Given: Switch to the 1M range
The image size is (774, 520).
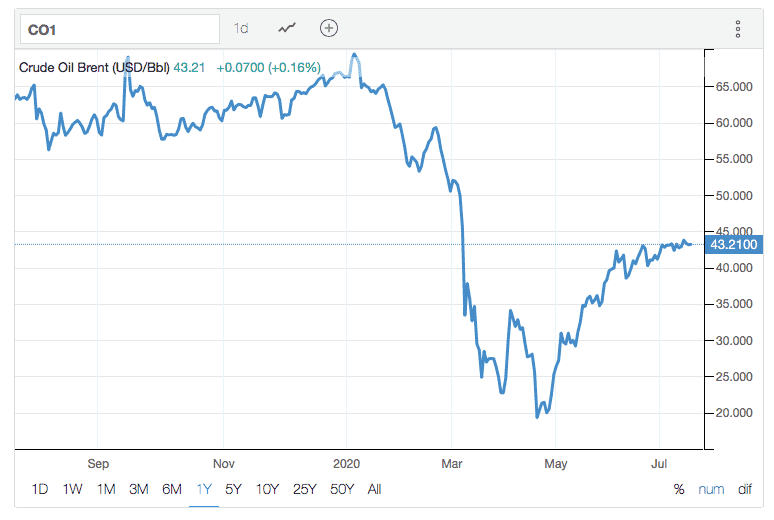Looking at the screenshot, I should tap(106, 489).
